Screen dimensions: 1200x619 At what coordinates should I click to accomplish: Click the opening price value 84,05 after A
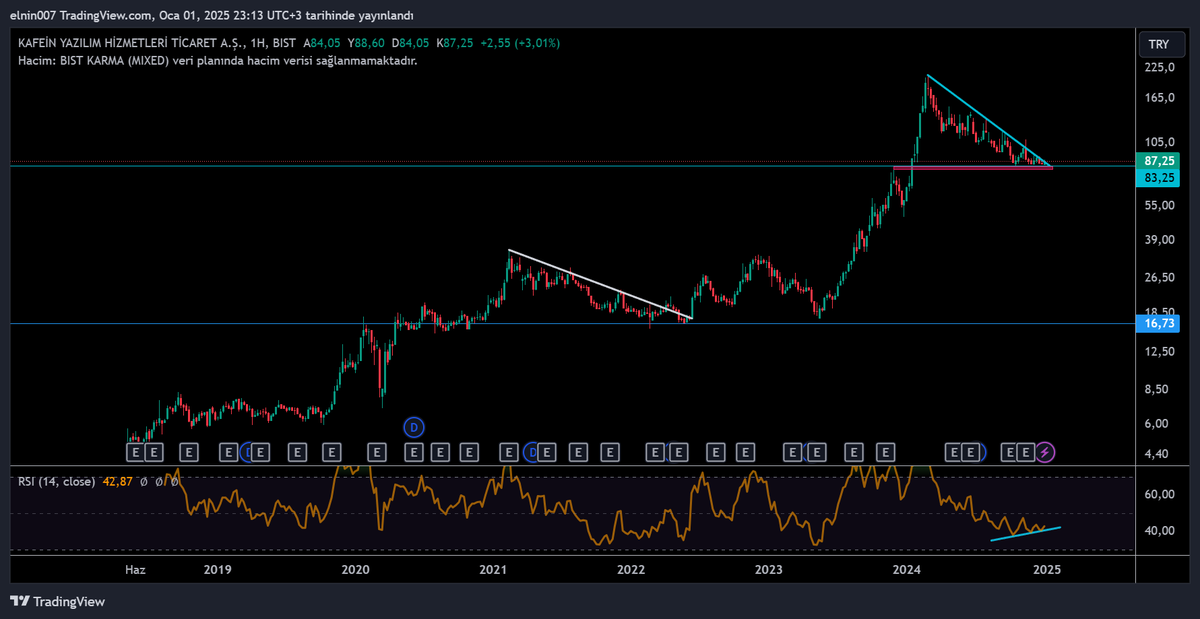click(x=326, y=43)
